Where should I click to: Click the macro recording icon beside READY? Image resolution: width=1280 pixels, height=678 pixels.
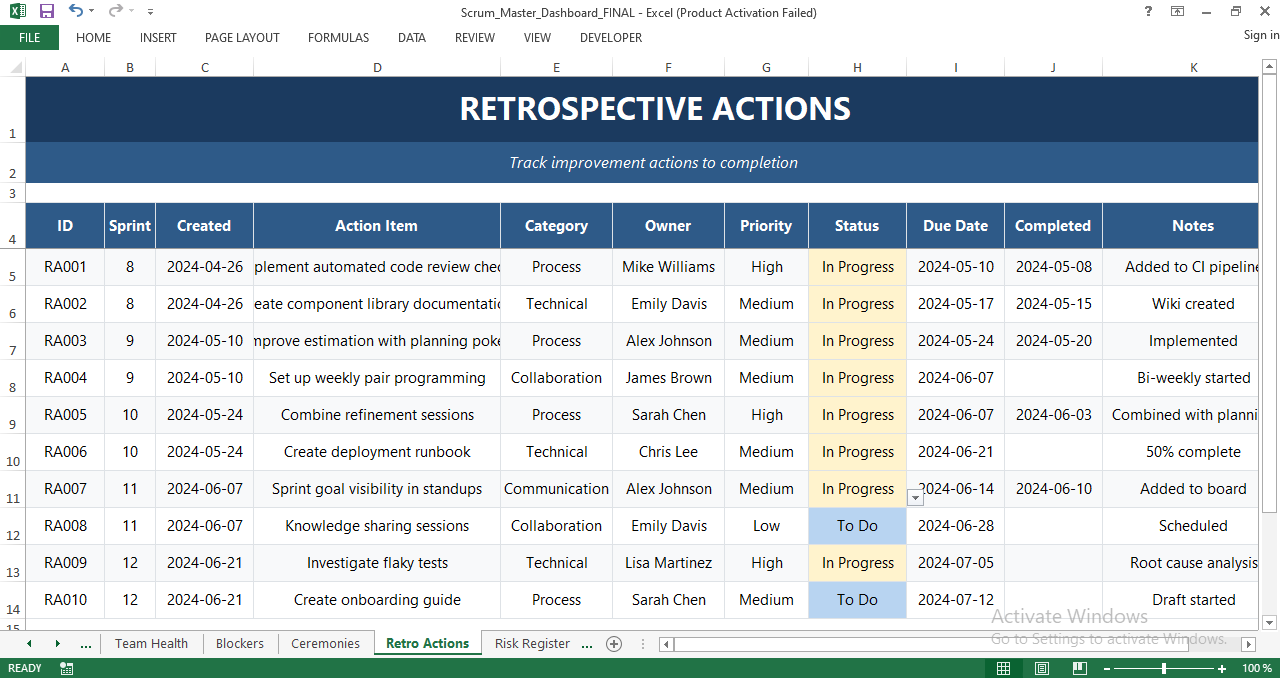(66, 667)
